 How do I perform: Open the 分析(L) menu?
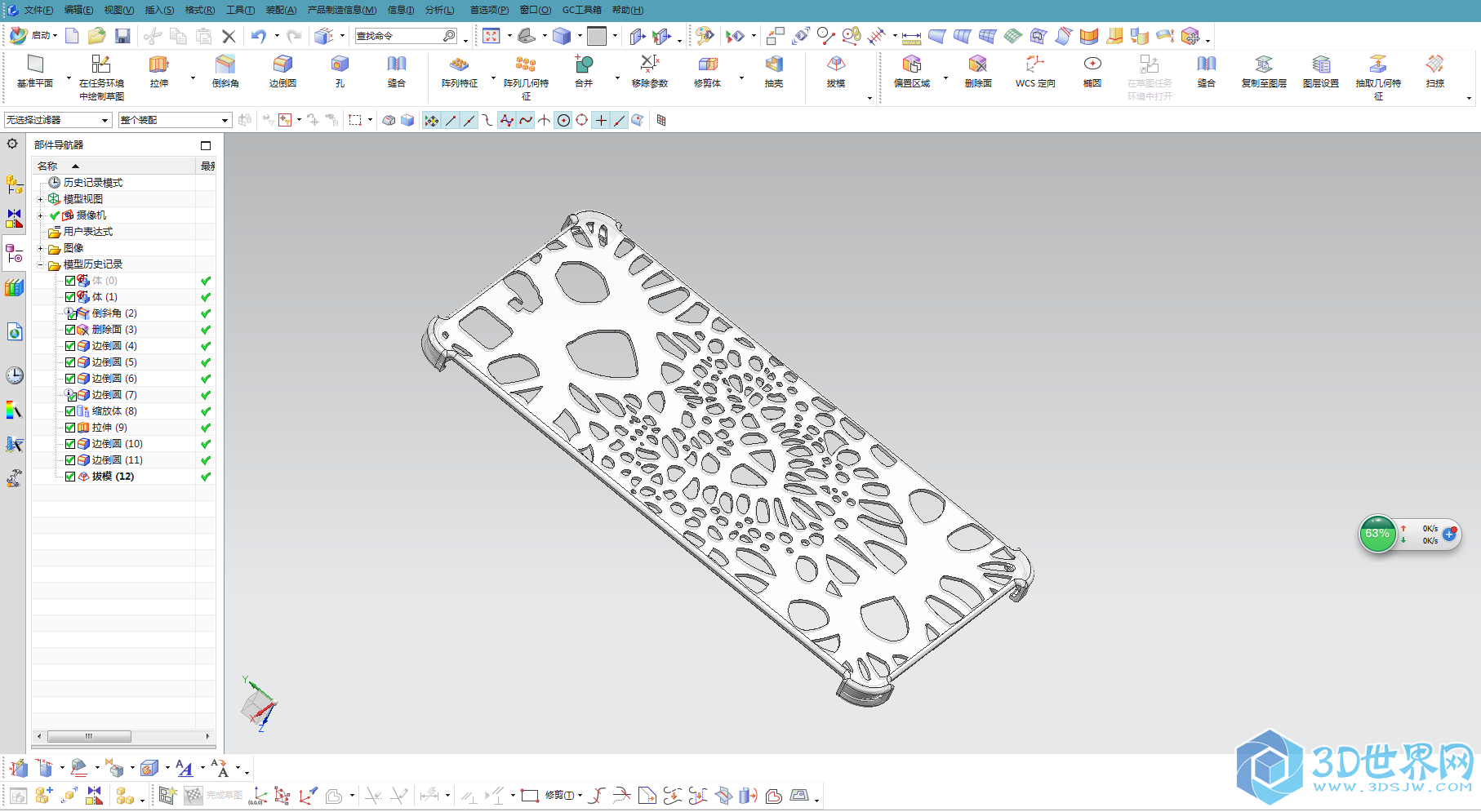[x=439, y=10]
